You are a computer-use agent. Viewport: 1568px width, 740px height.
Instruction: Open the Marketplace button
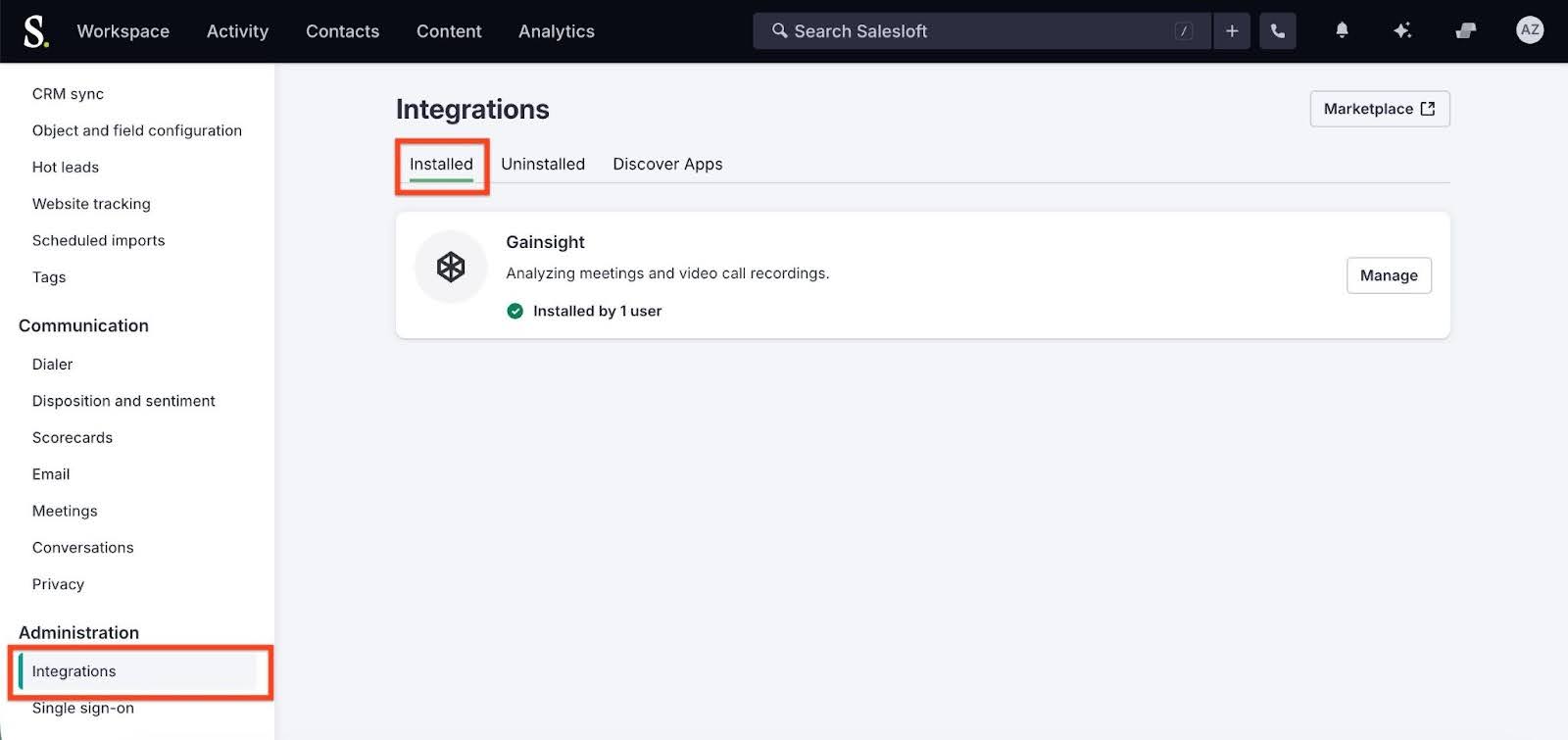(x=1380, y=109)
